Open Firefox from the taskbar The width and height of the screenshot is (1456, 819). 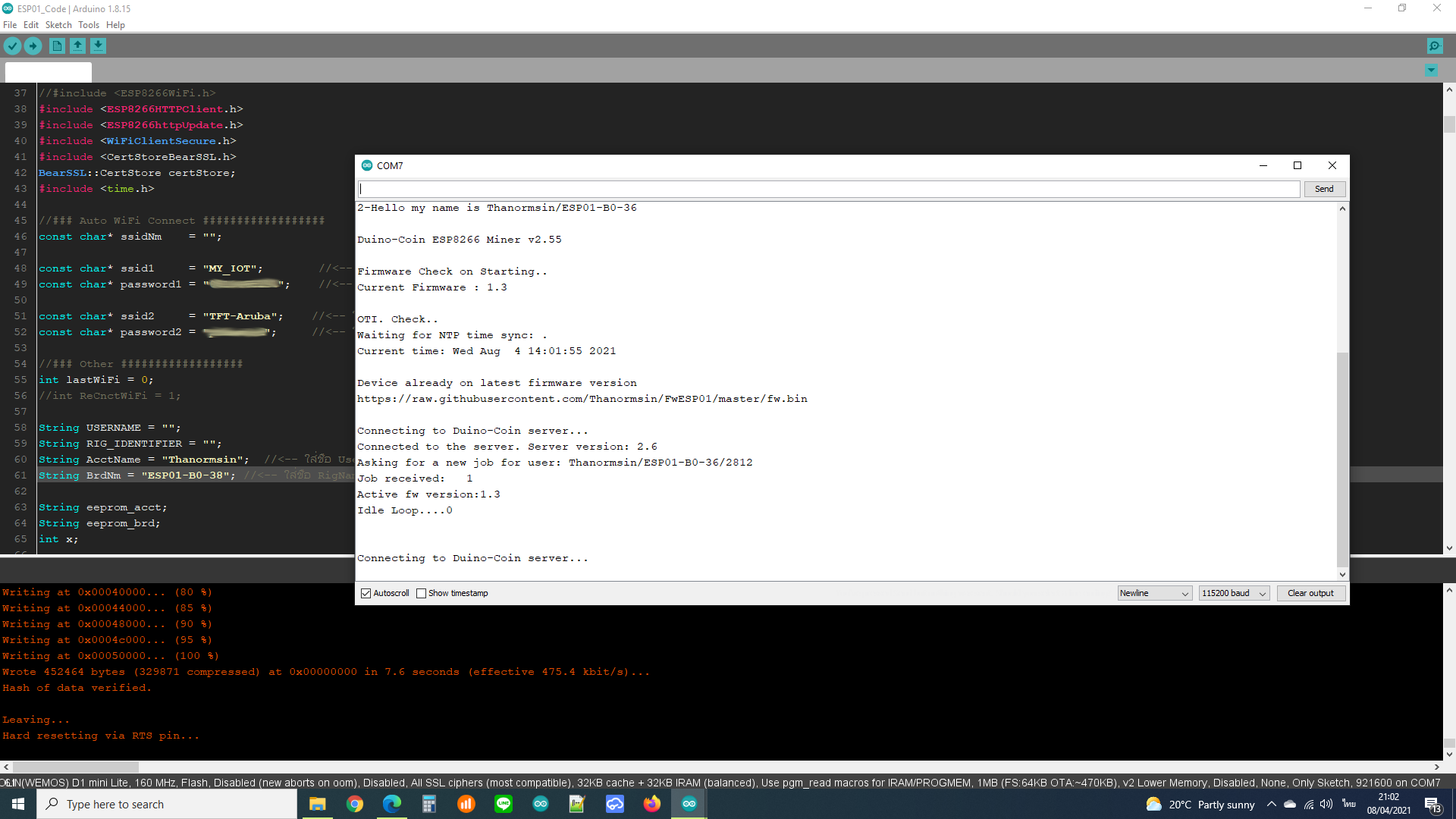tap(652, 804)
